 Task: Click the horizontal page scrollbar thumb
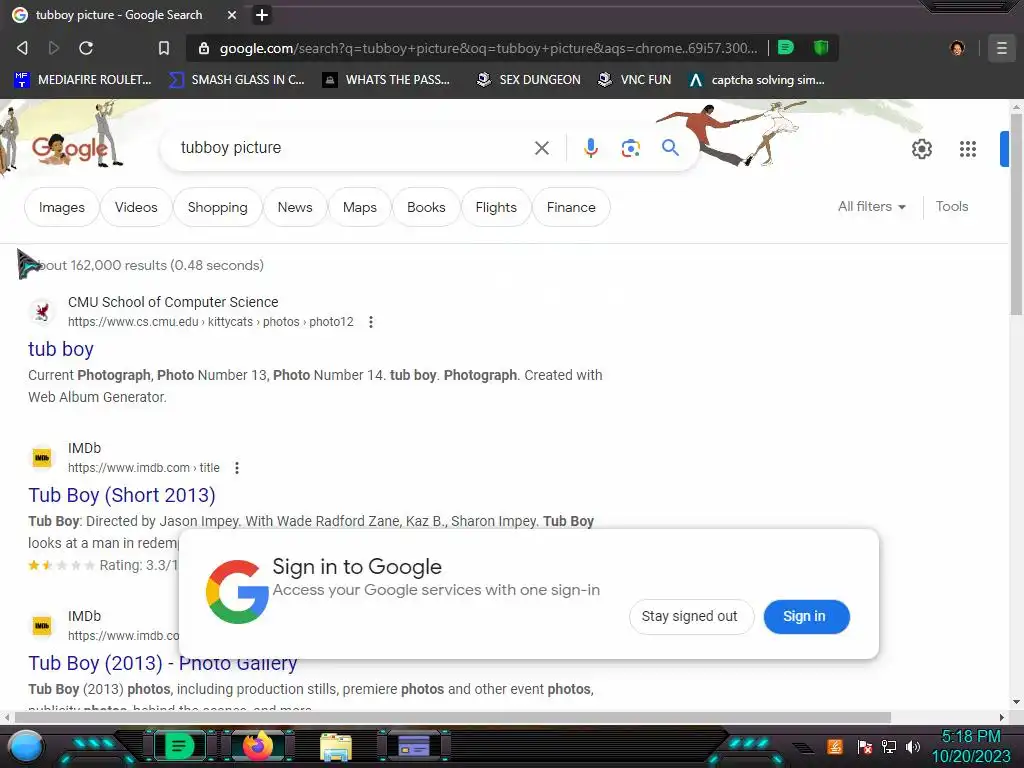pos(453,717)
